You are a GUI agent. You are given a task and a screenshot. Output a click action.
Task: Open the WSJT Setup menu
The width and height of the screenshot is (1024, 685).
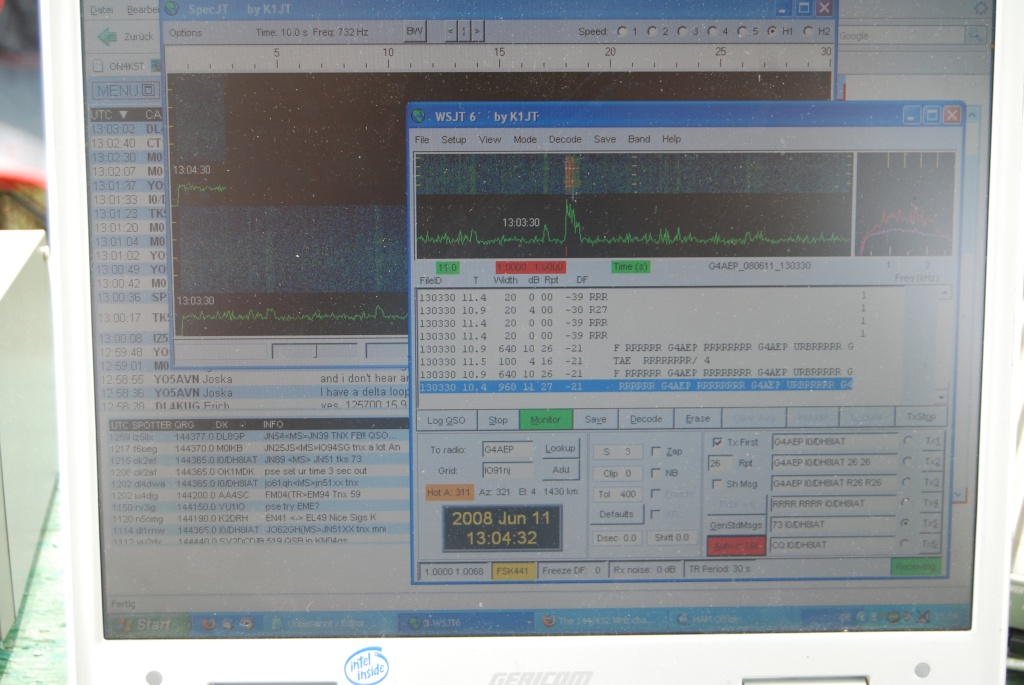pos(453,140)
